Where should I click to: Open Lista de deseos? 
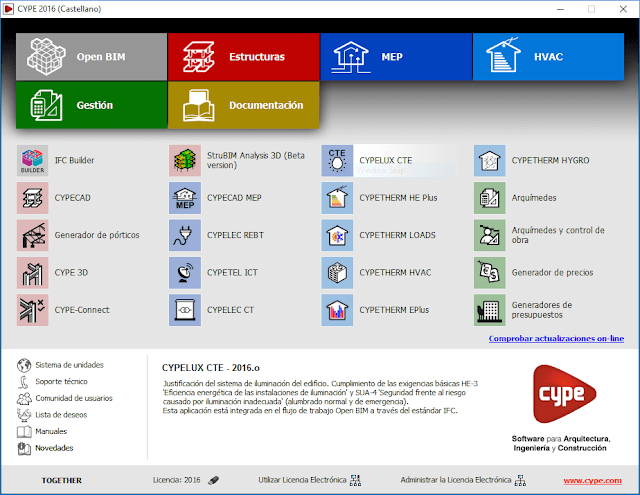[52, 415]
